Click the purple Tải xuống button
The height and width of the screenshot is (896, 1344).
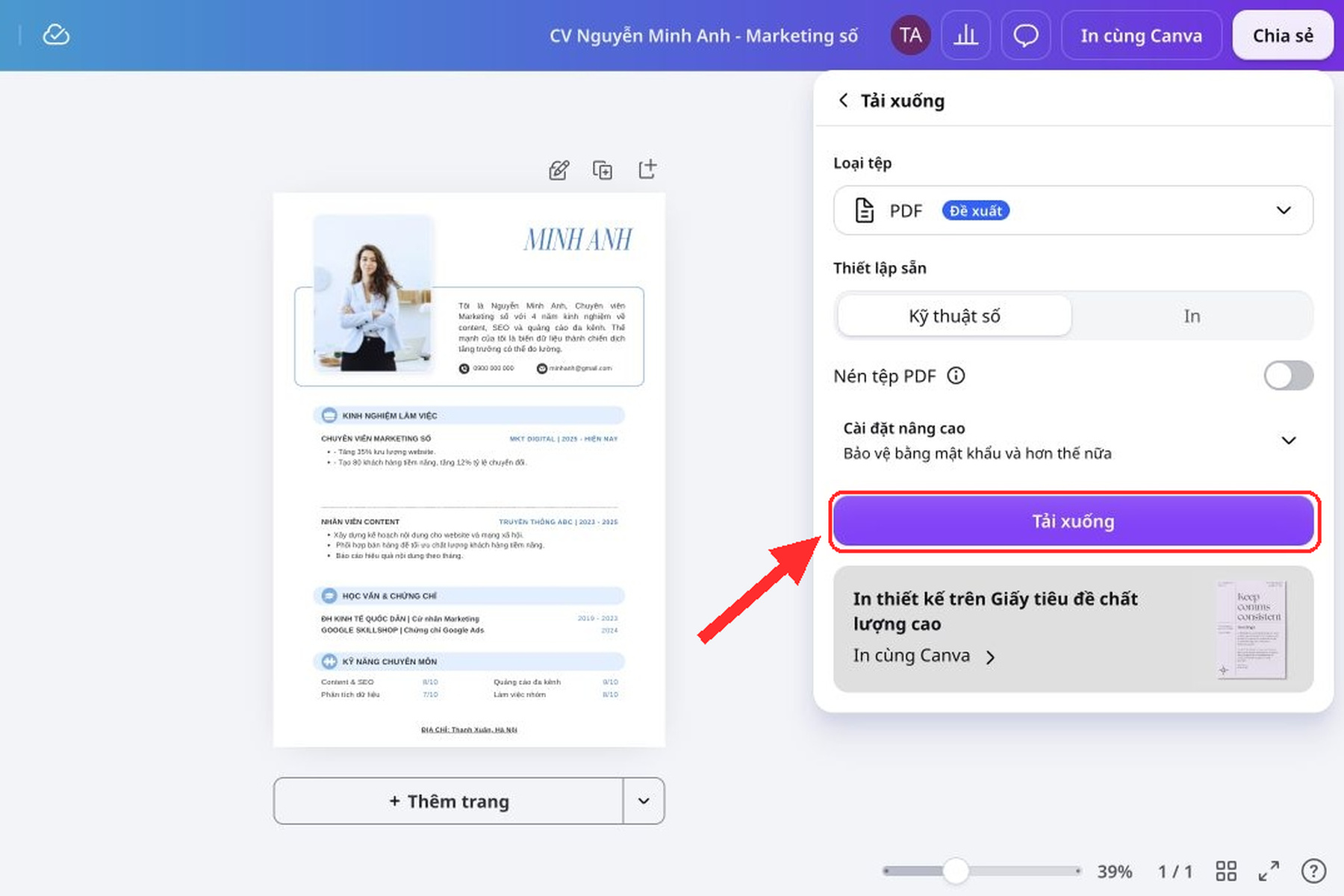point(1073,521)
